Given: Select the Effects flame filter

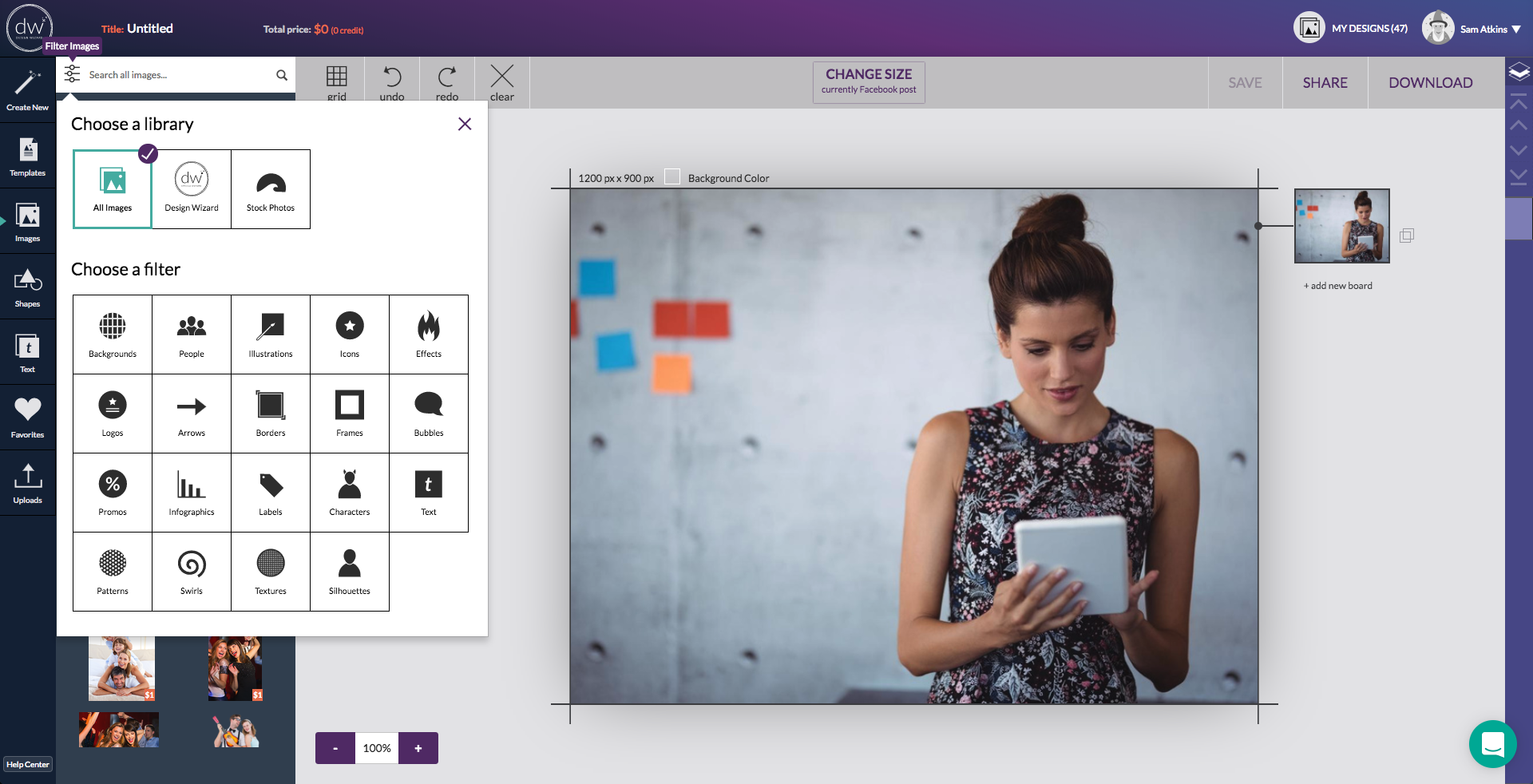Looking at the screenshot, I should coord(429,334).
